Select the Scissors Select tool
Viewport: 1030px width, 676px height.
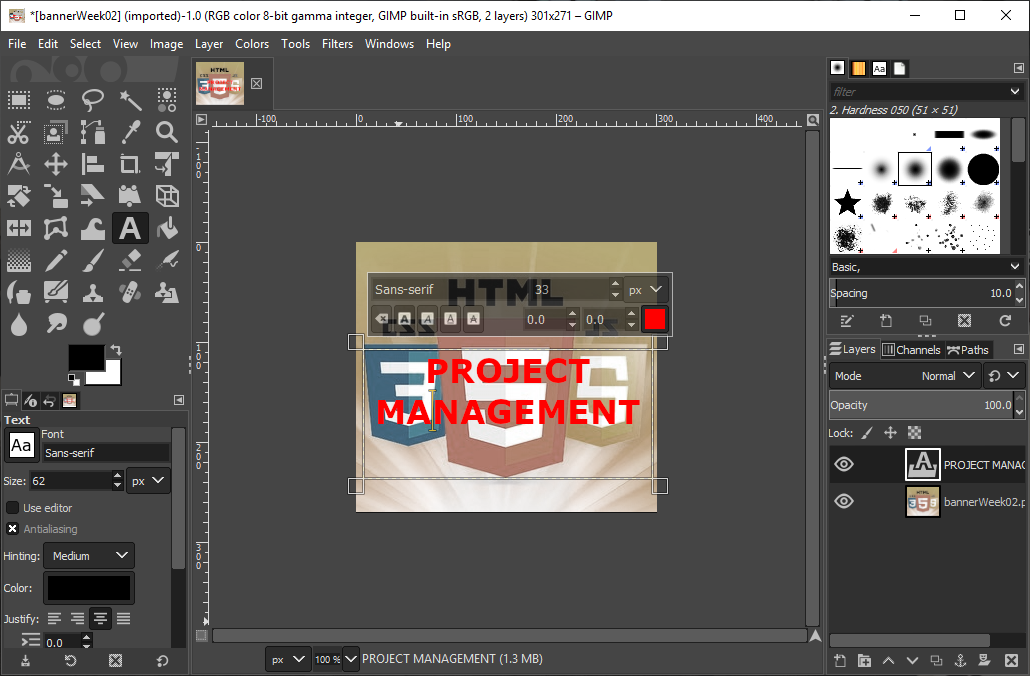click(18, 132)
